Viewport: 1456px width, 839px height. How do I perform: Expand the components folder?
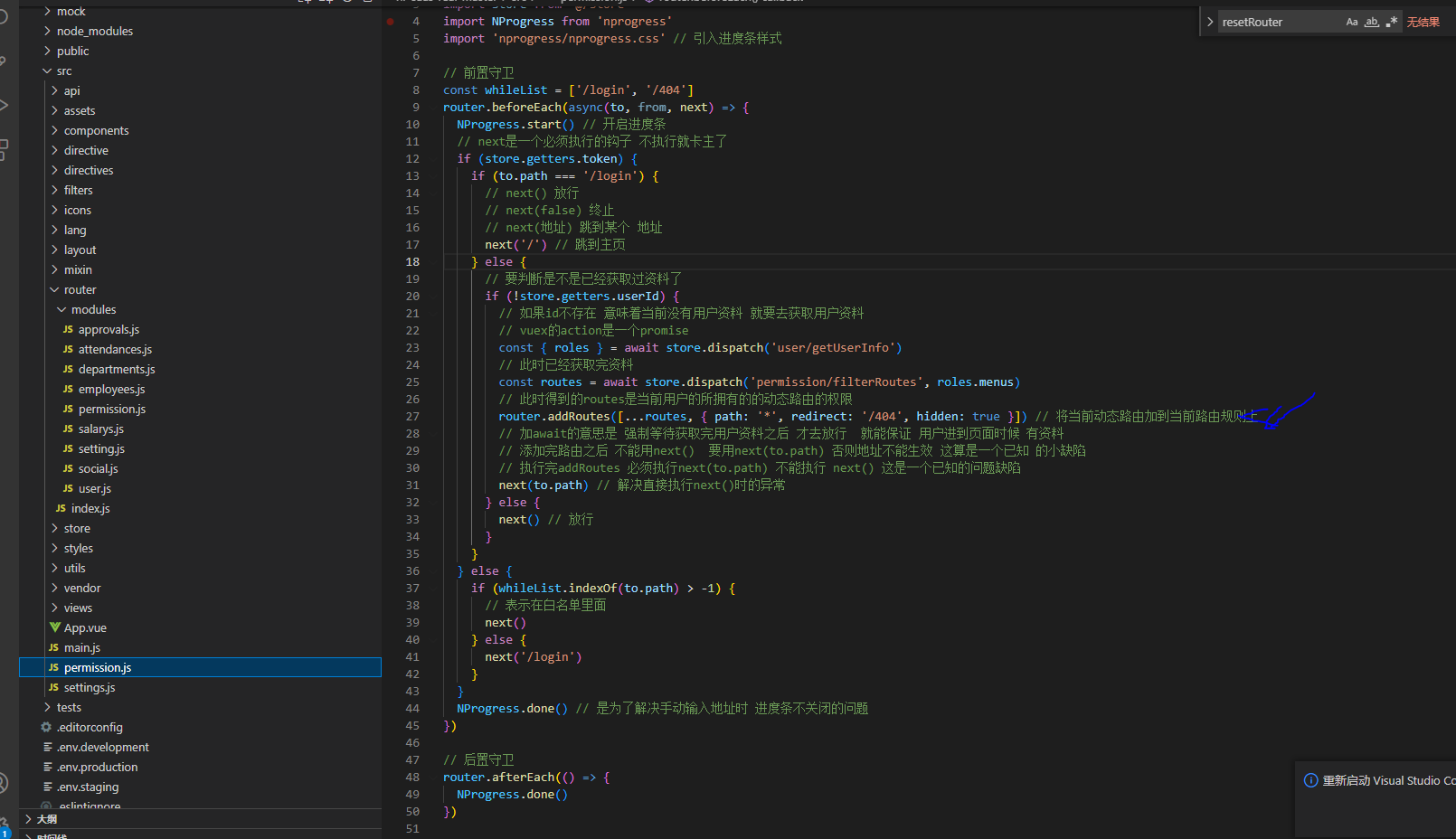pos(54,130)
